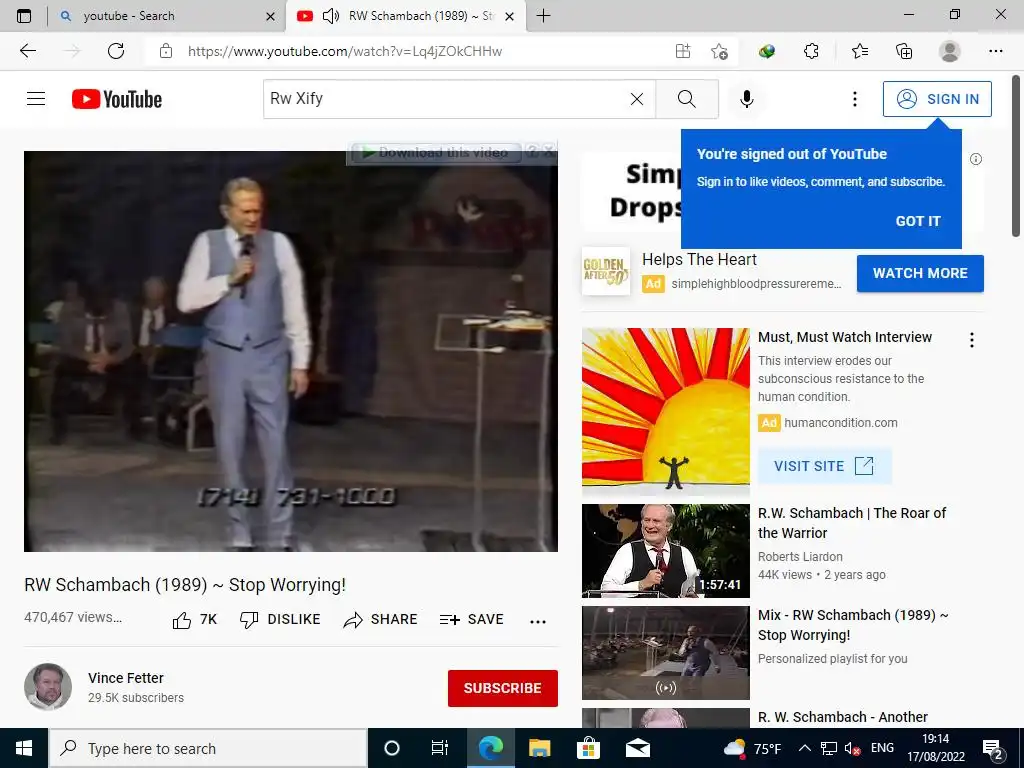The height and width of the screenshot is (768, 1024).
Task: Open the Favorites list
Action: point(859,51)
